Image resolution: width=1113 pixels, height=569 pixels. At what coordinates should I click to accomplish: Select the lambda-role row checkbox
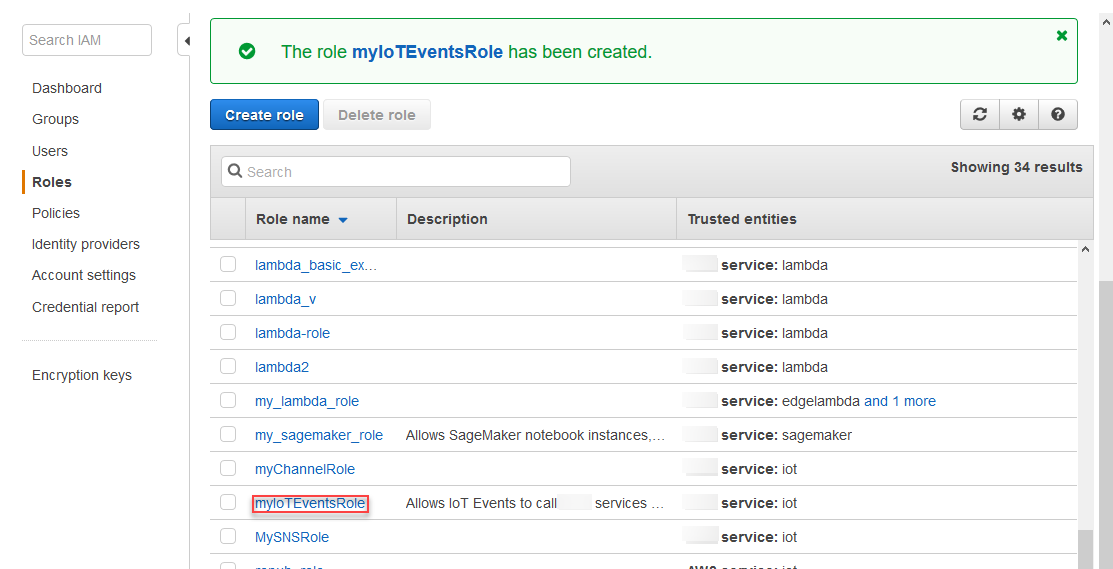228,332
